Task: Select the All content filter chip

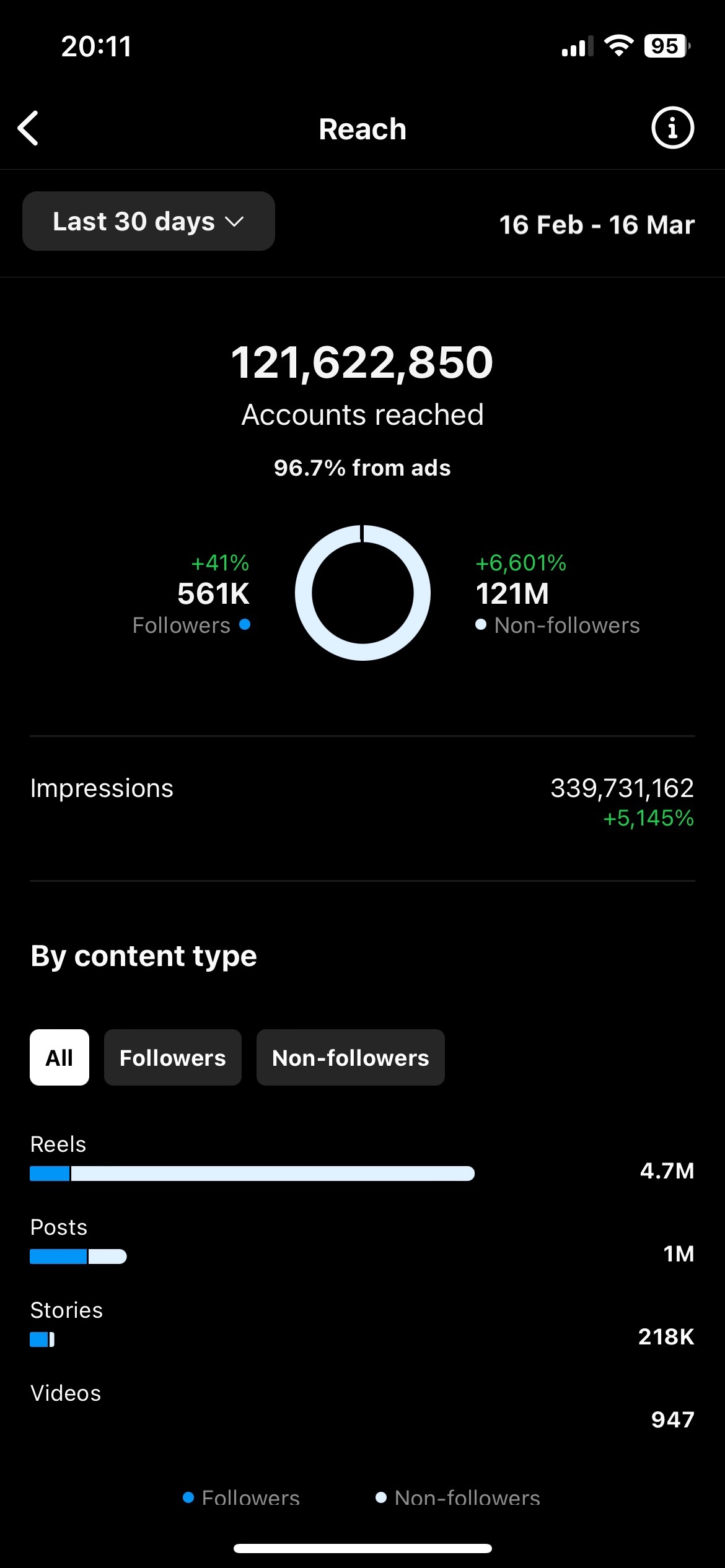Action: click(x=59, y=1057)
